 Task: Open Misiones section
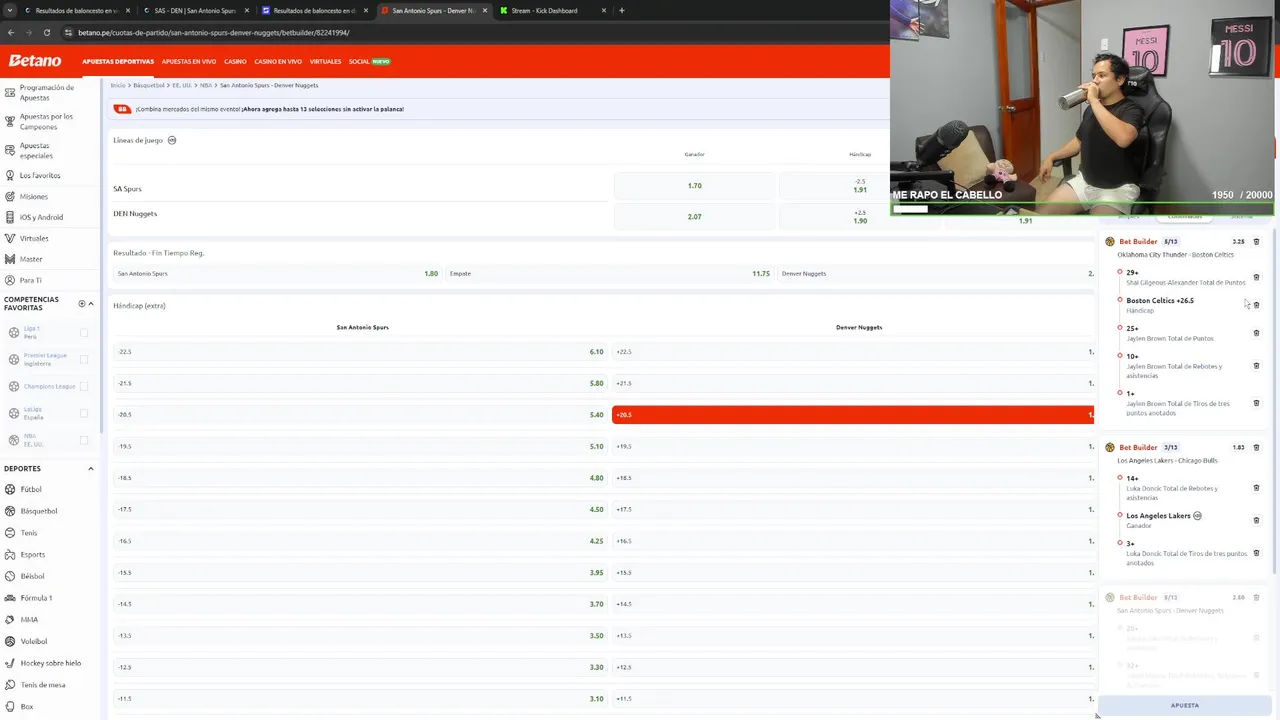33,196
